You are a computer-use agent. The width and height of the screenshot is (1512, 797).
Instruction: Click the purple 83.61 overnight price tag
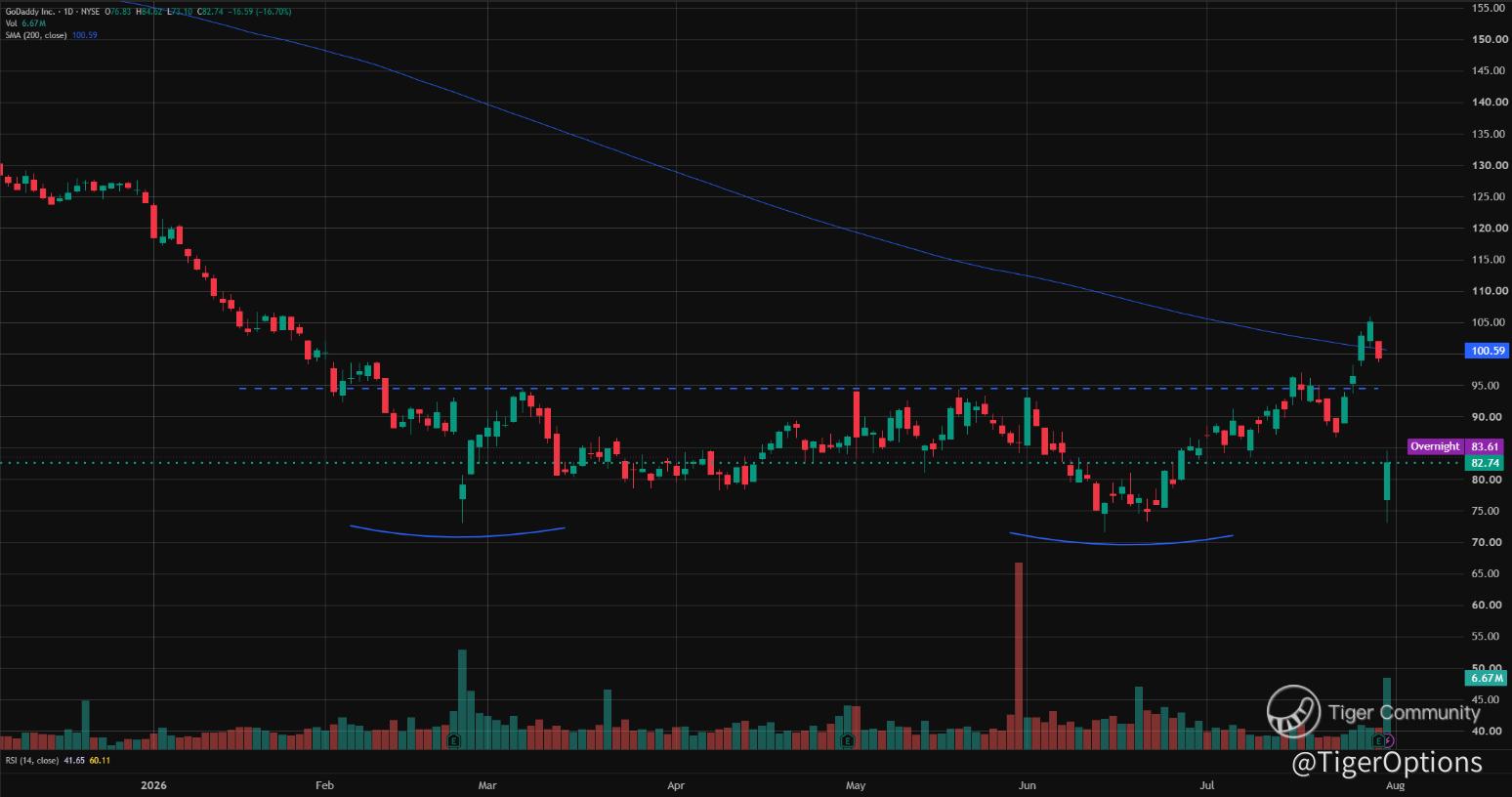(1485, 446)
